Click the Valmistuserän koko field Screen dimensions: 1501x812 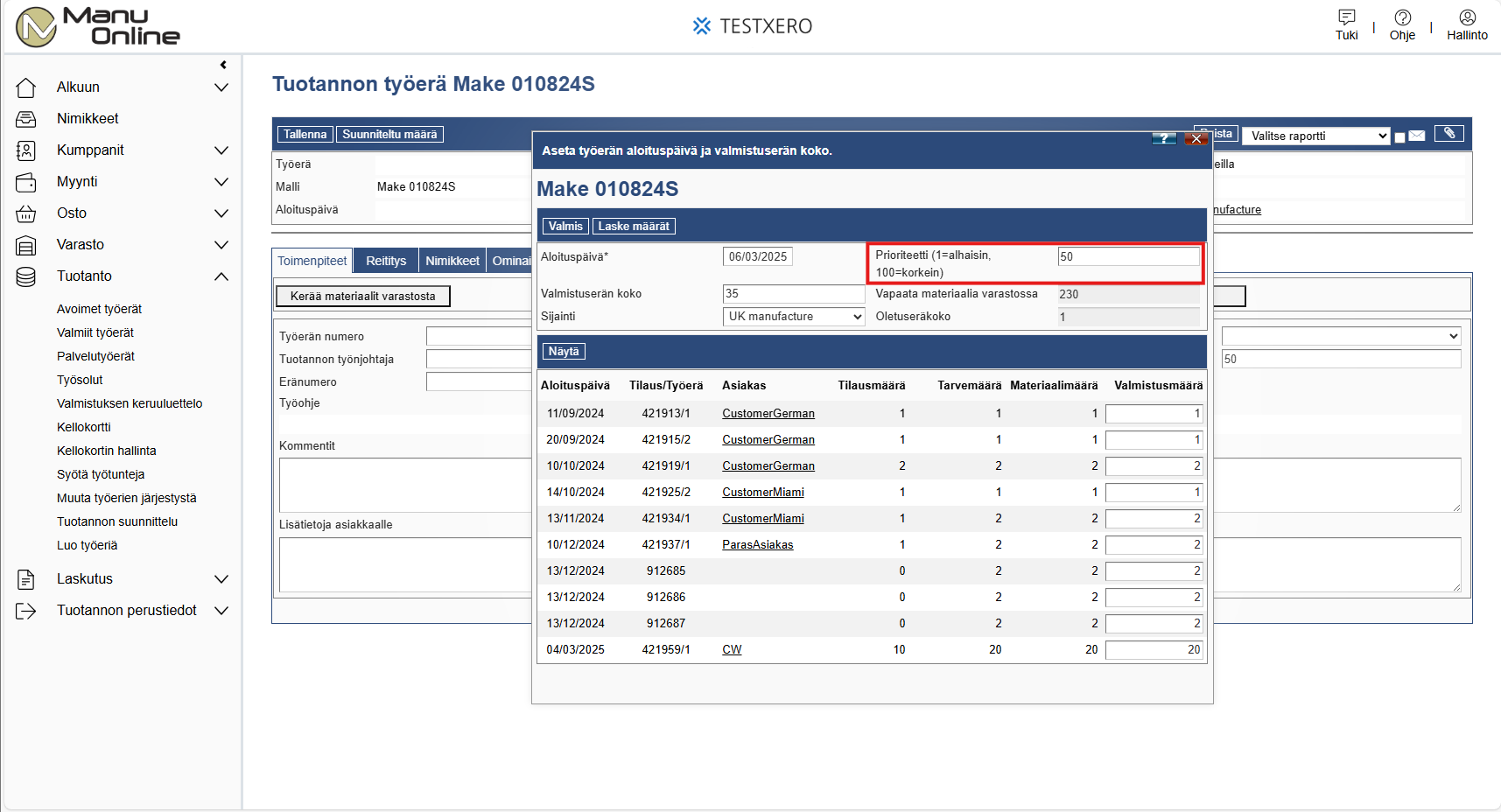click(794, 294)
